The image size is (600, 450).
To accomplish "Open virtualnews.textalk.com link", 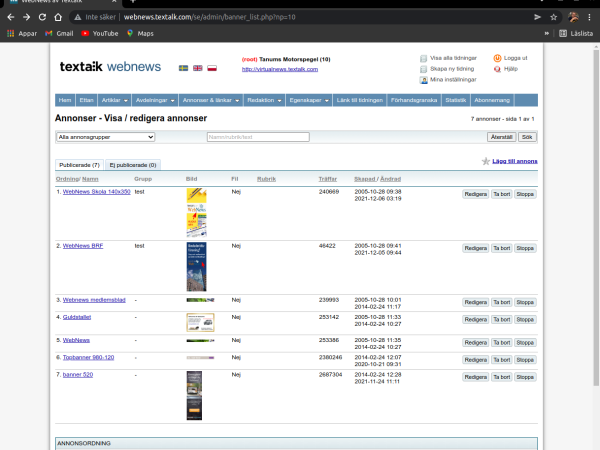I will tap(280, 69).
